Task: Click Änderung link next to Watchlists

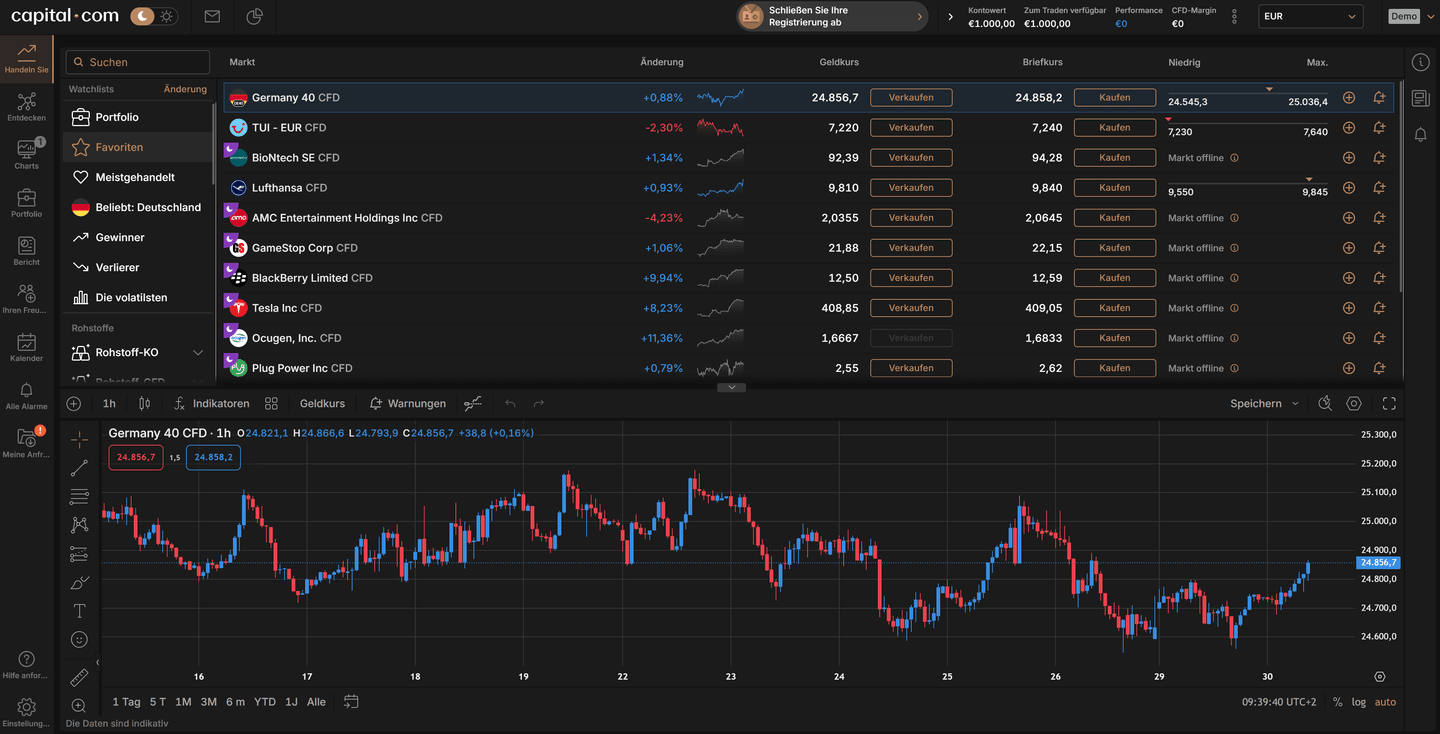Action: click(185, 89)
